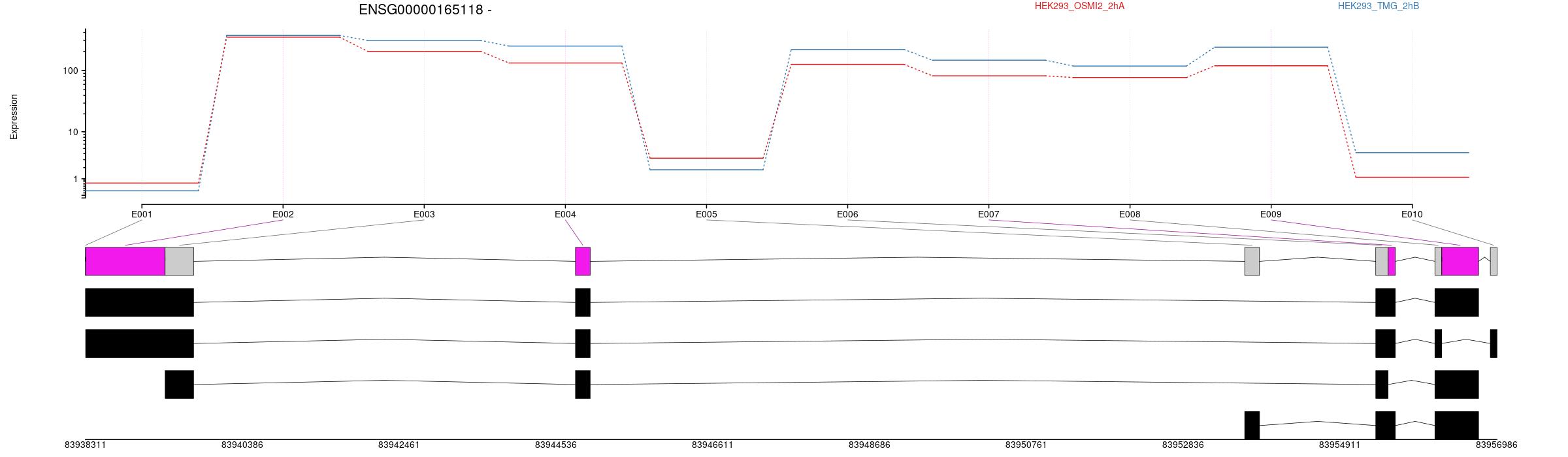Click the gray exon box adjoining magenta E001
Image resolution: width=1568 pixels, height=457 pixels.
(x=179, y=261)
